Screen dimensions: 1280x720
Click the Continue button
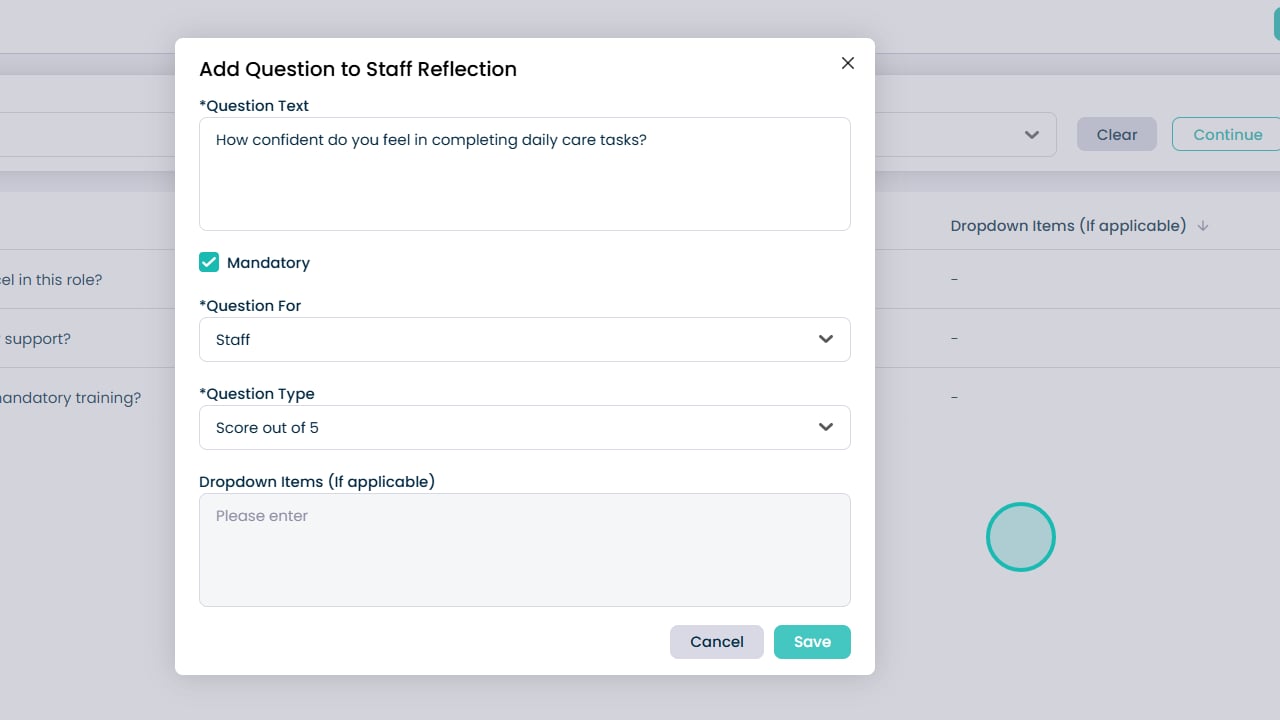pyautogui.click(x=1227, y=135)
